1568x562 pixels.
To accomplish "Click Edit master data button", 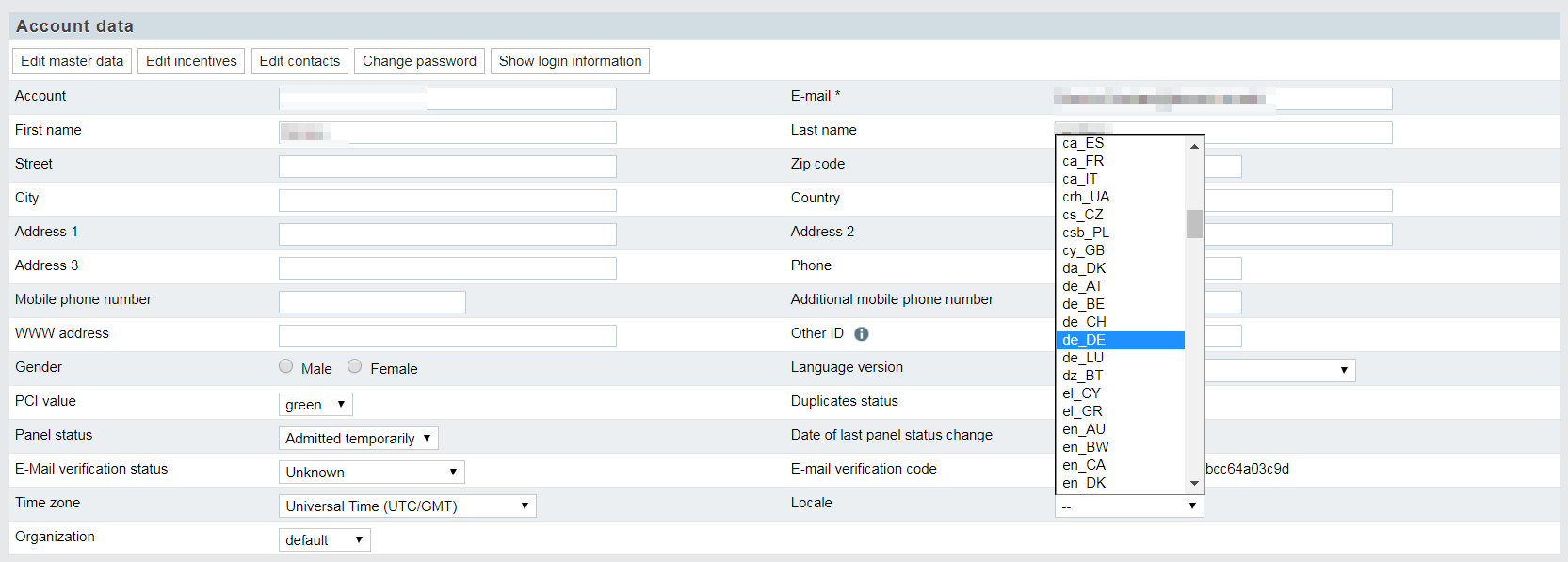I will tap(73, 61).
